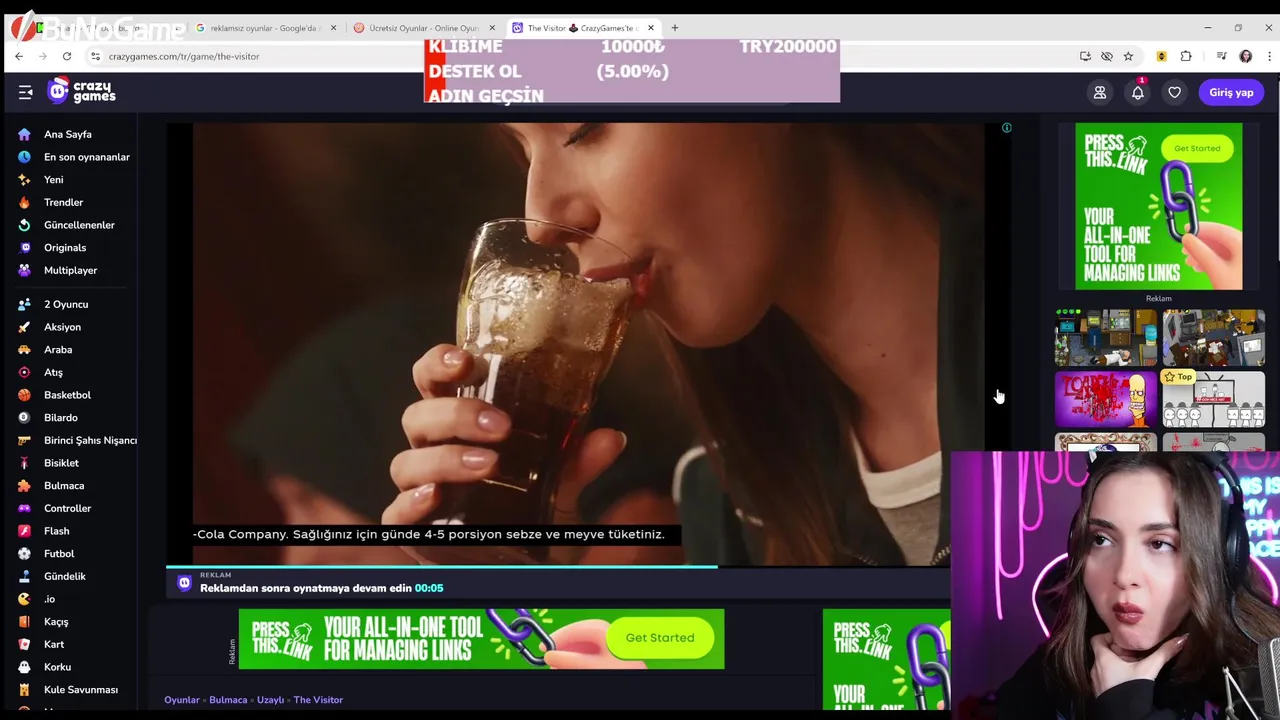Open browser extensions puzzle icon
Image resolution: width=1280 pixels, height=720 pixels.
(1186, 56)
